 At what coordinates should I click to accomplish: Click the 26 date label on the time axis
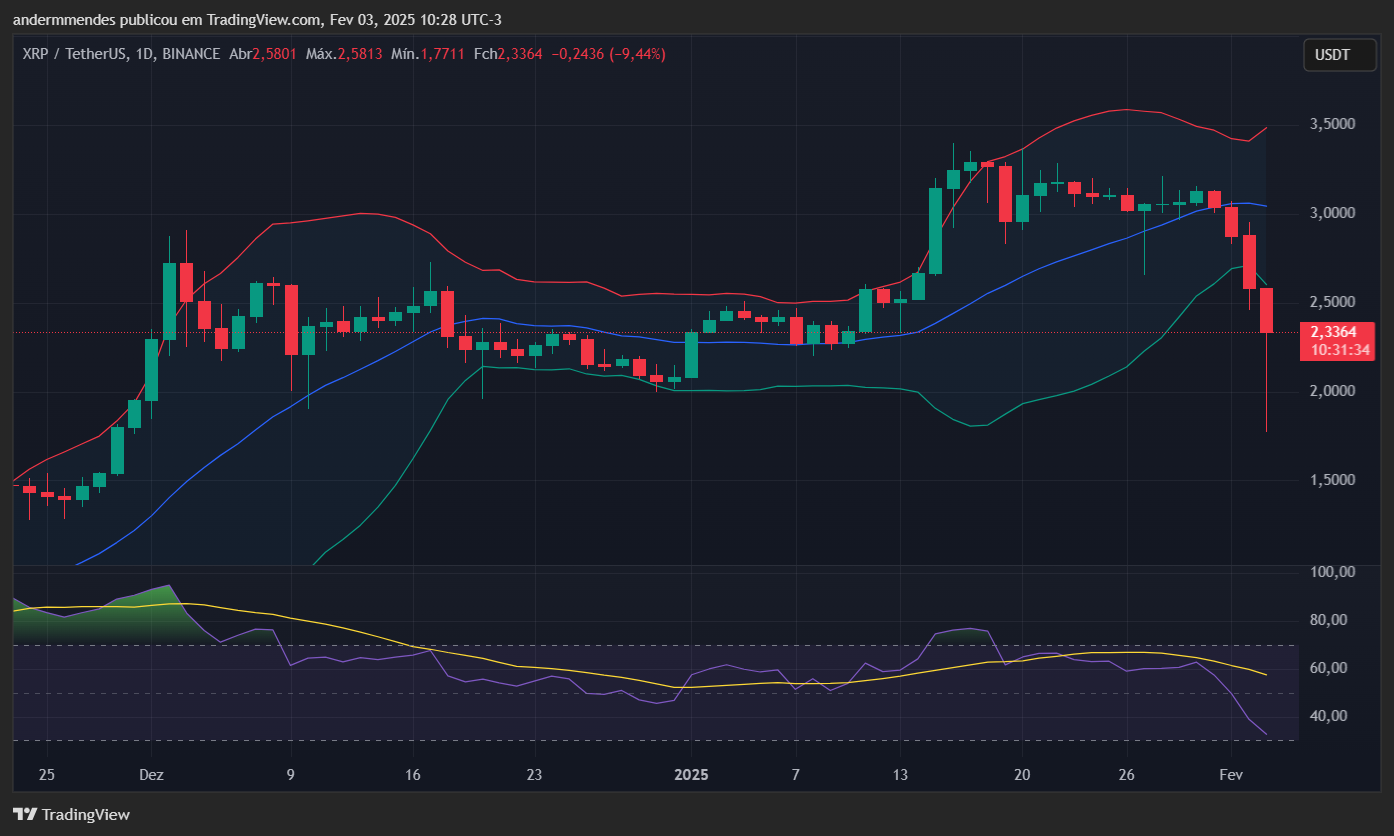click(1127, 775)
